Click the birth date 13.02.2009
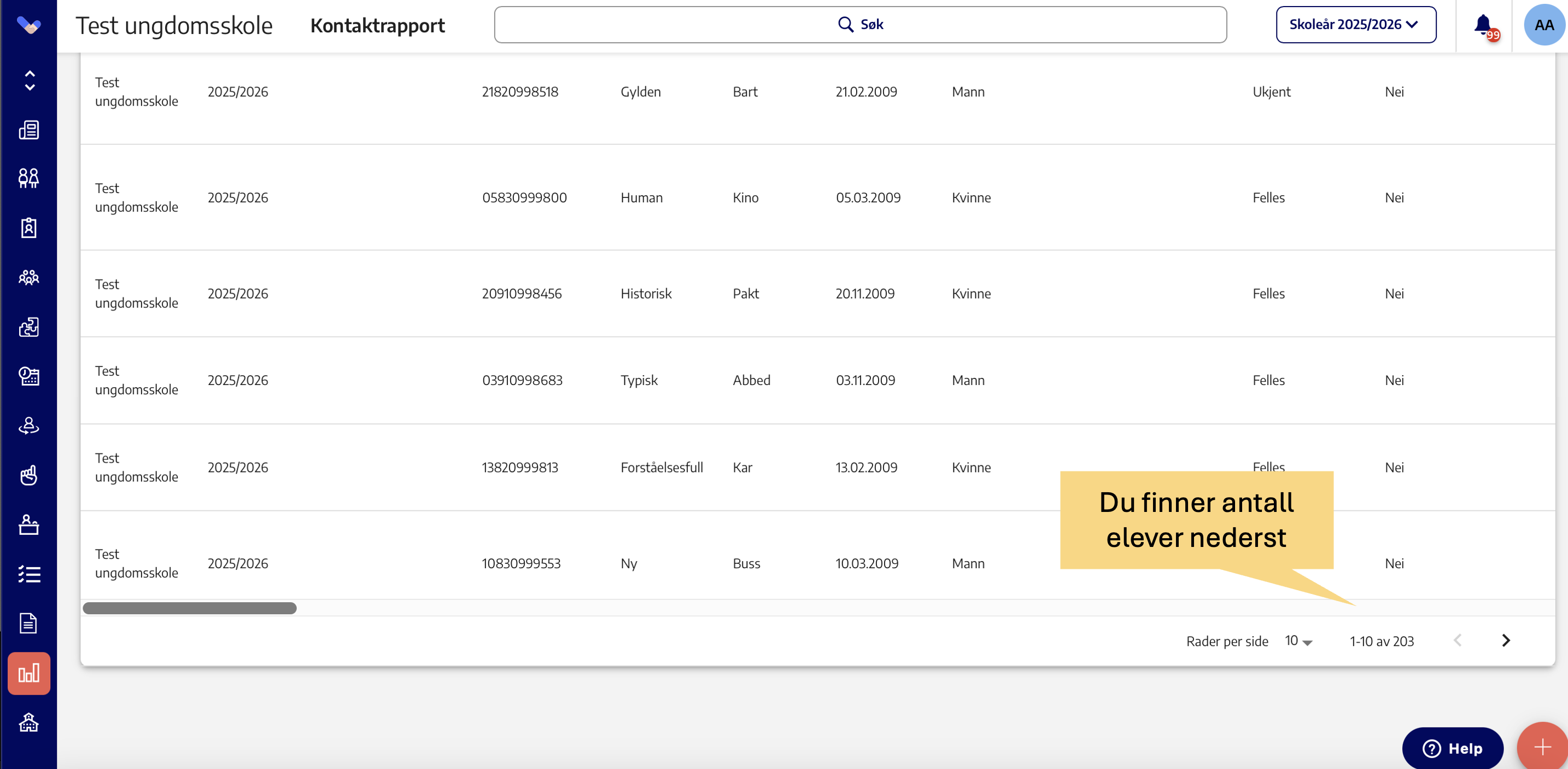Viewport: 1568px width, 769px height. coord(866,468)
